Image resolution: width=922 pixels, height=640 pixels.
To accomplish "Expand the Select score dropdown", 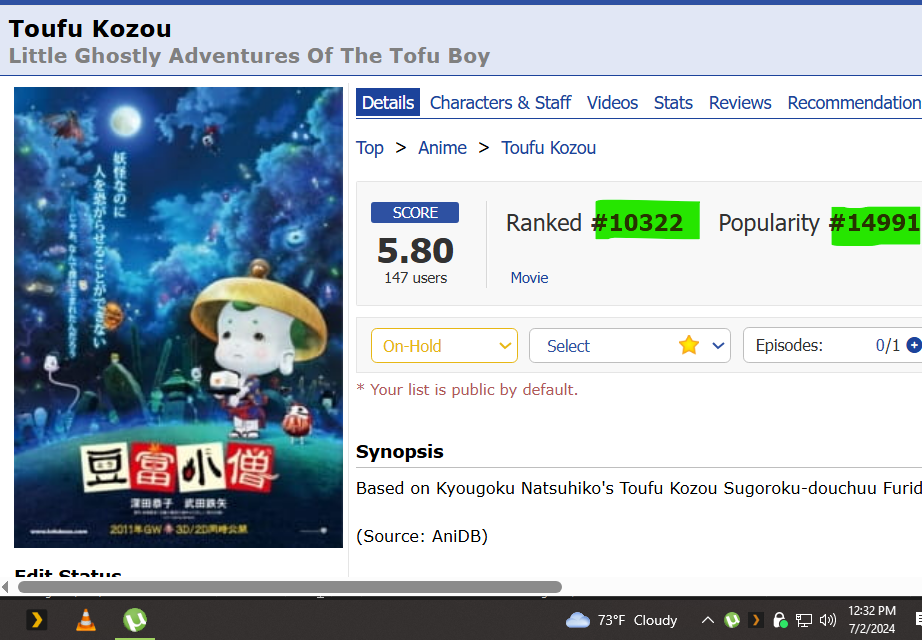I will (630, 346).
